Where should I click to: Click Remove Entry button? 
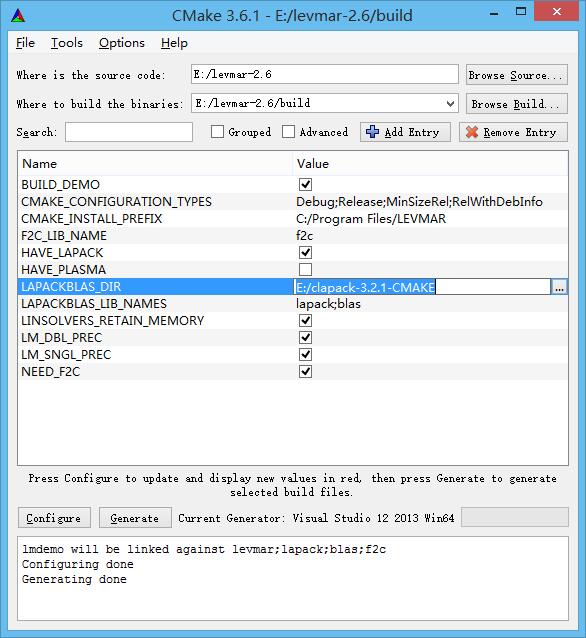[513, 132]
